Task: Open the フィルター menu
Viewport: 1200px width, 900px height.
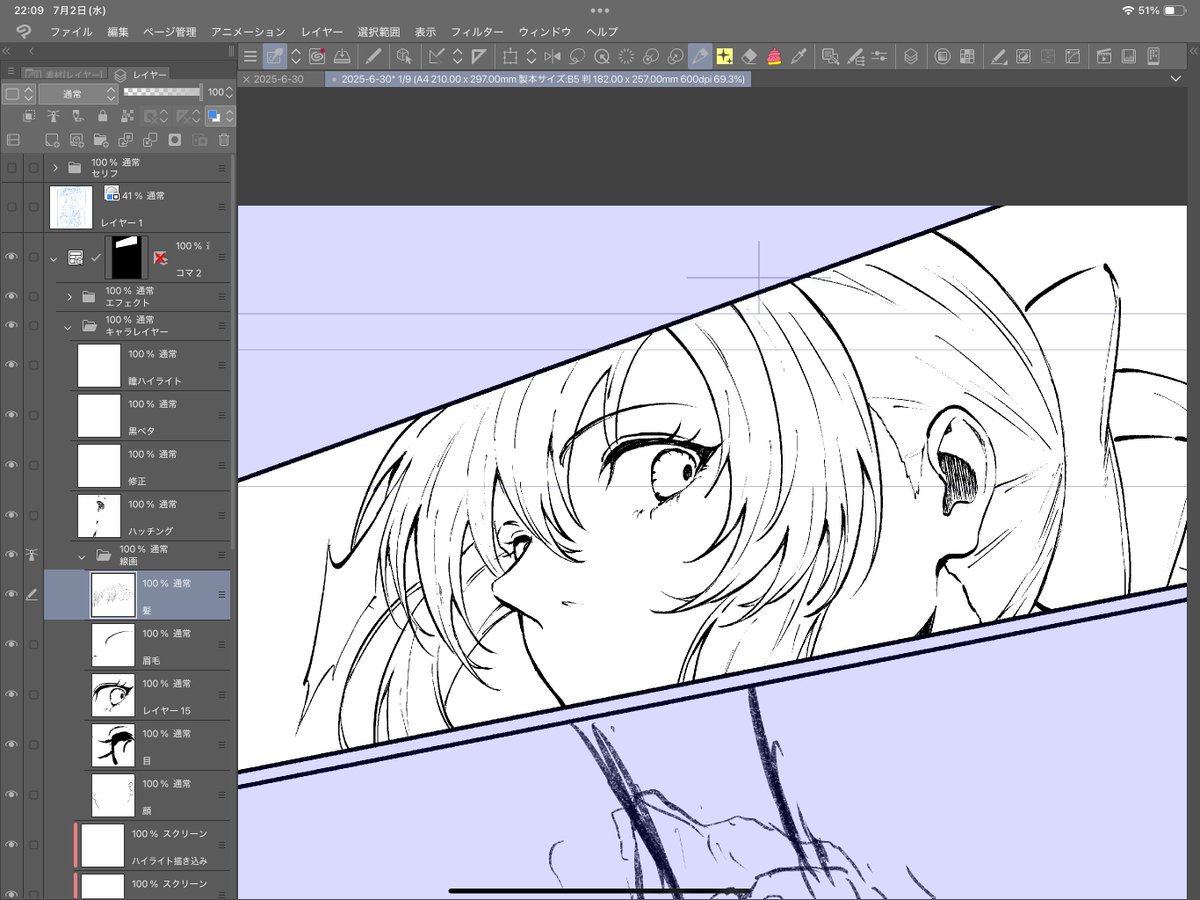Action: click(x=477, y=32)
